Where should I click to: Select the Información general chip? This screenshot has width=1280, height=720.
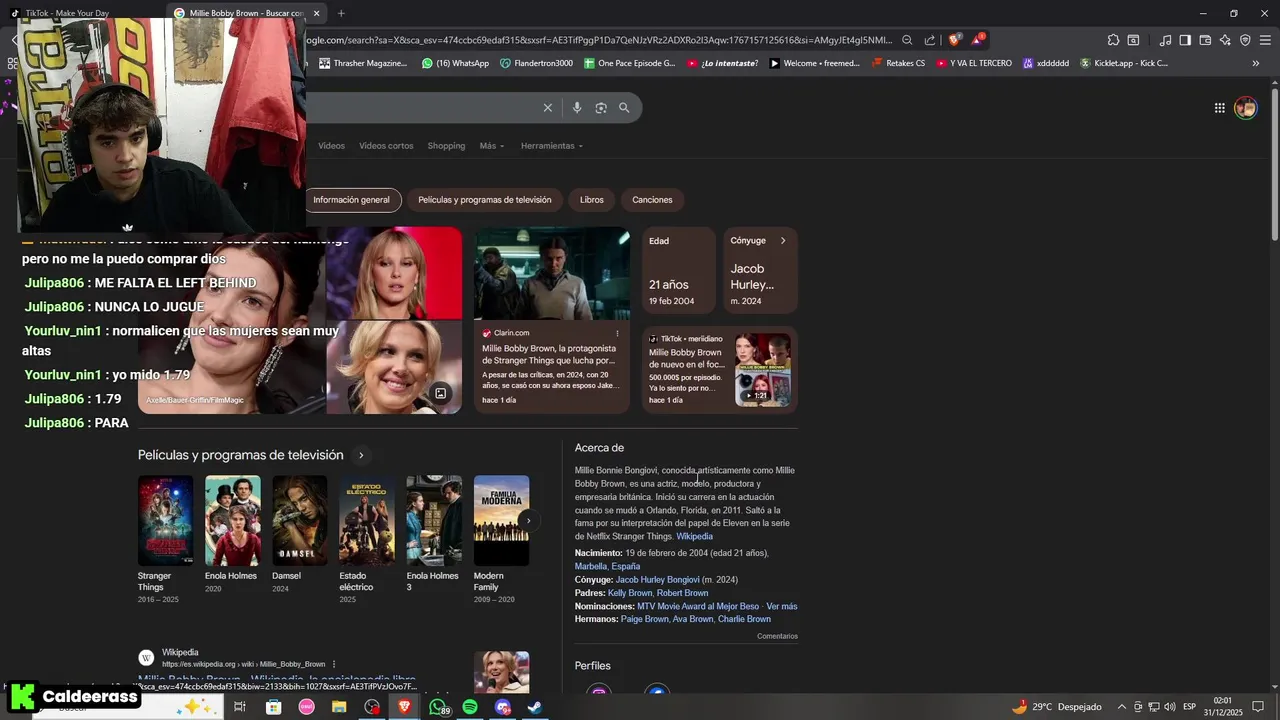352,200
